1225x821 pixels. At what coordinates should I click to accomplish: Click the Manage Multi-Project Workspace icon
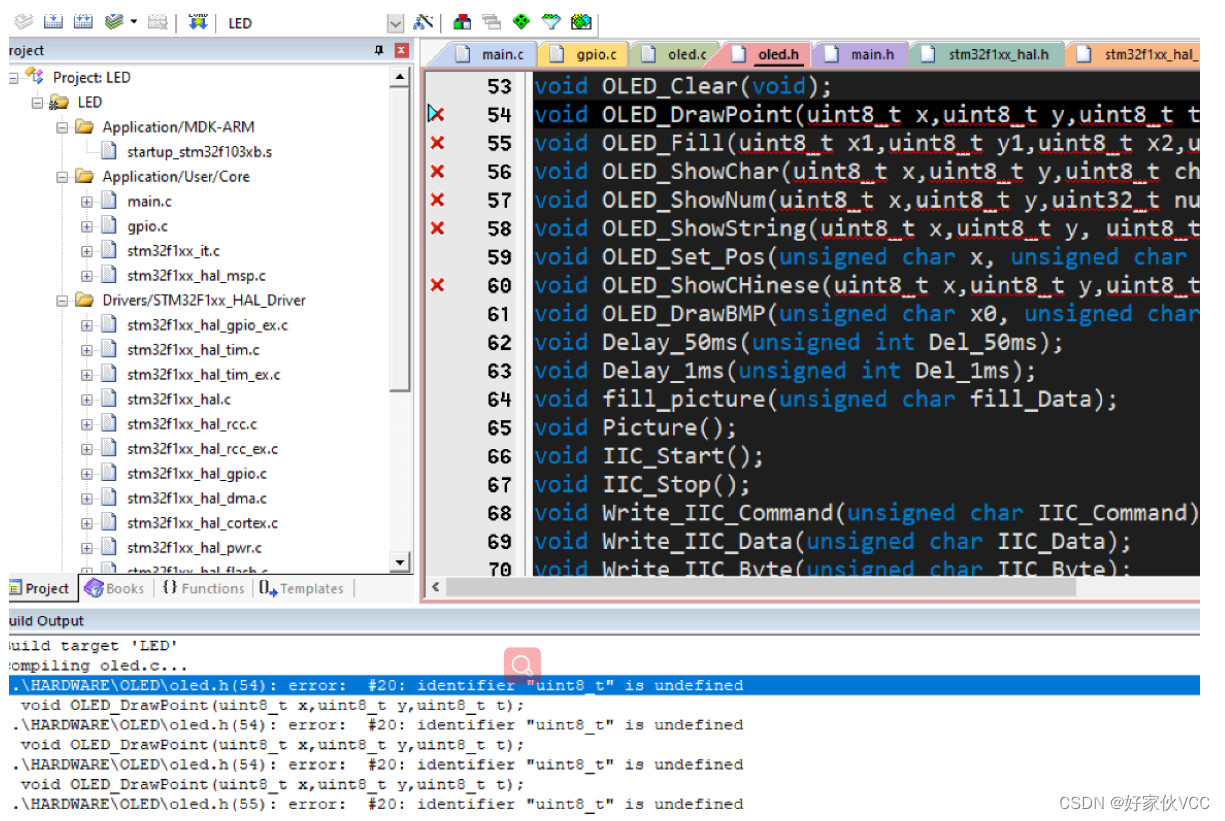(x=491, y=21)
